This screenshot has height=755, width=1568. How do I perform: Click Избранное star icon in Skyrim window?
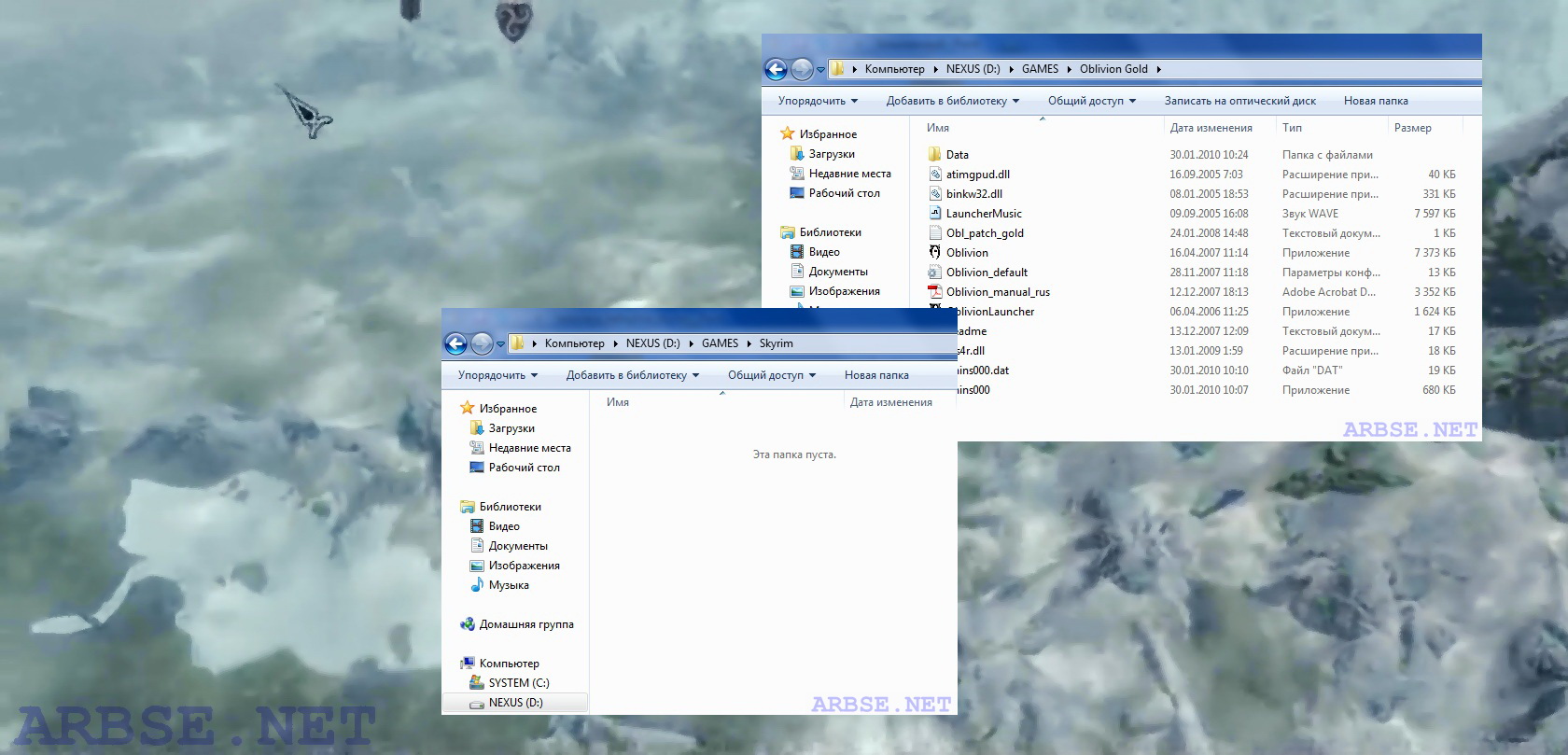[468, 408]
